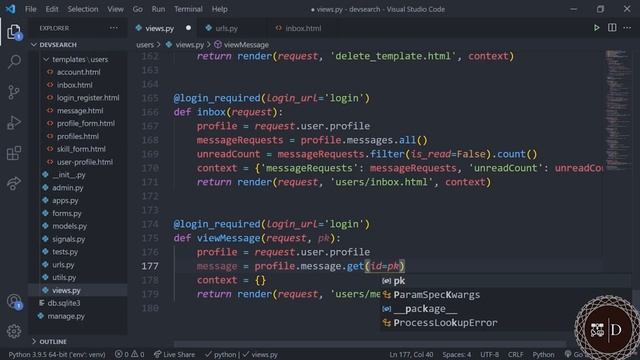640x360 pixels.
Task: Open Source Control view
Action: (14, 92)
